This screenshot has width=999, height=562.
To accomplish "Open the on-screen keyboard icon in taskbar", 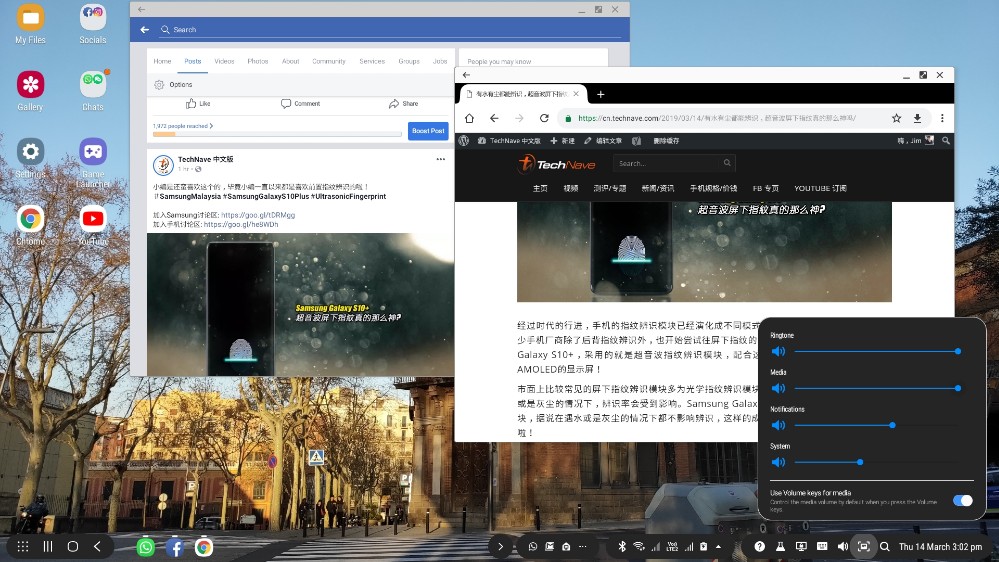I will [x=822, y=547].
